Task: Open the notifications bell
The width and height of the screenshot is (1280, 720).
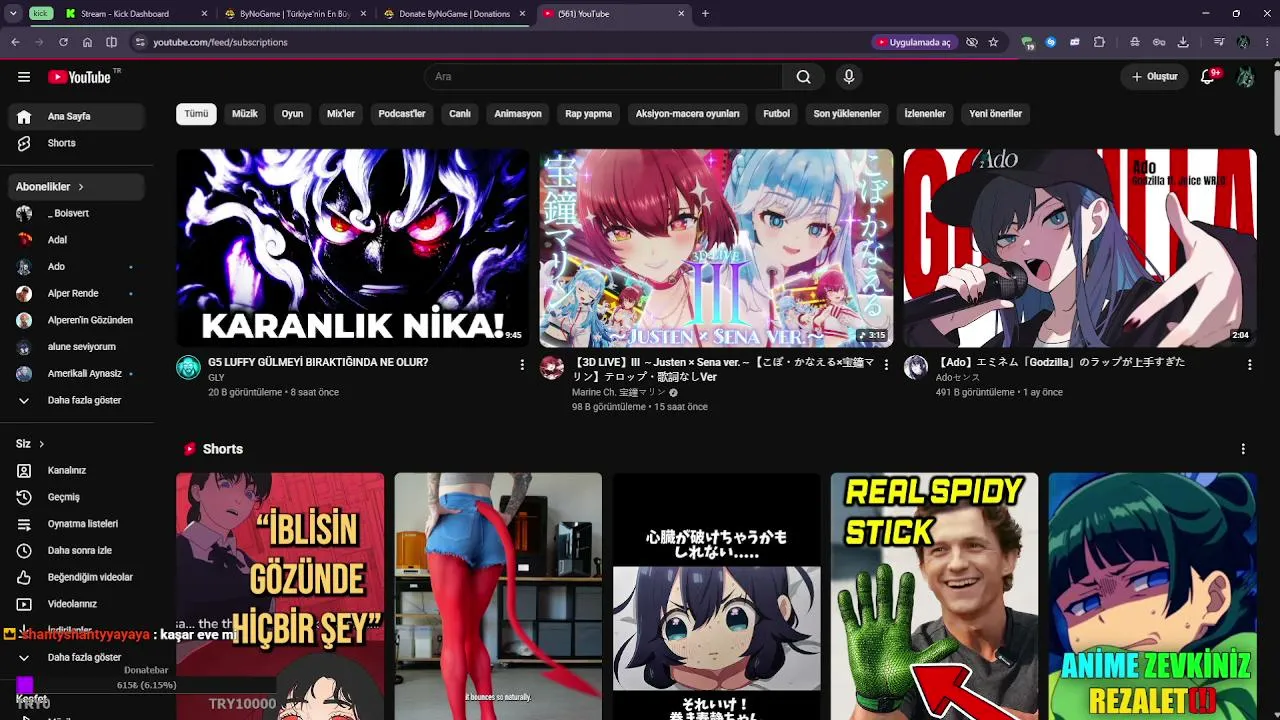Action: pos(1208,77)
